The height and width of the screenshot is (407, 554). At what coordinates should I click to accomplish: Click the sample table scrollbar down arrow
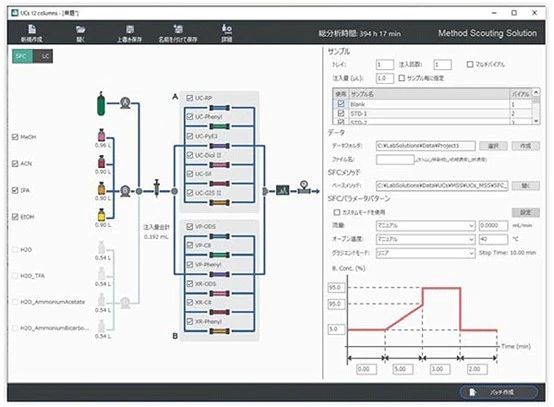pos(536,121)
